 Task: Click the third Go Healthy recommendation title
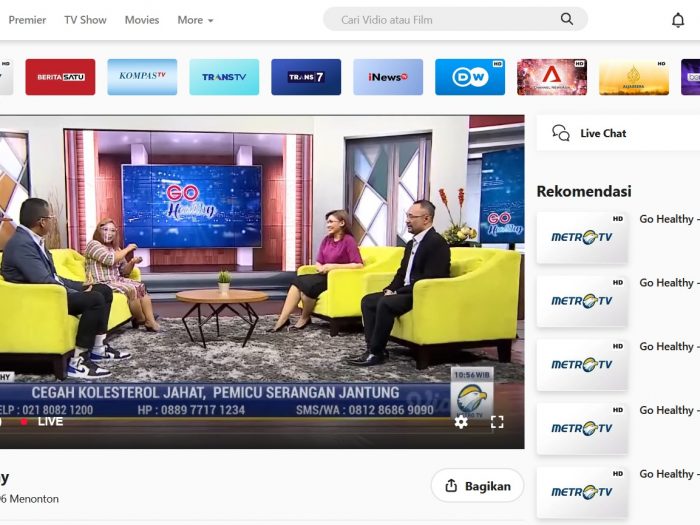[x=669, y=347]
